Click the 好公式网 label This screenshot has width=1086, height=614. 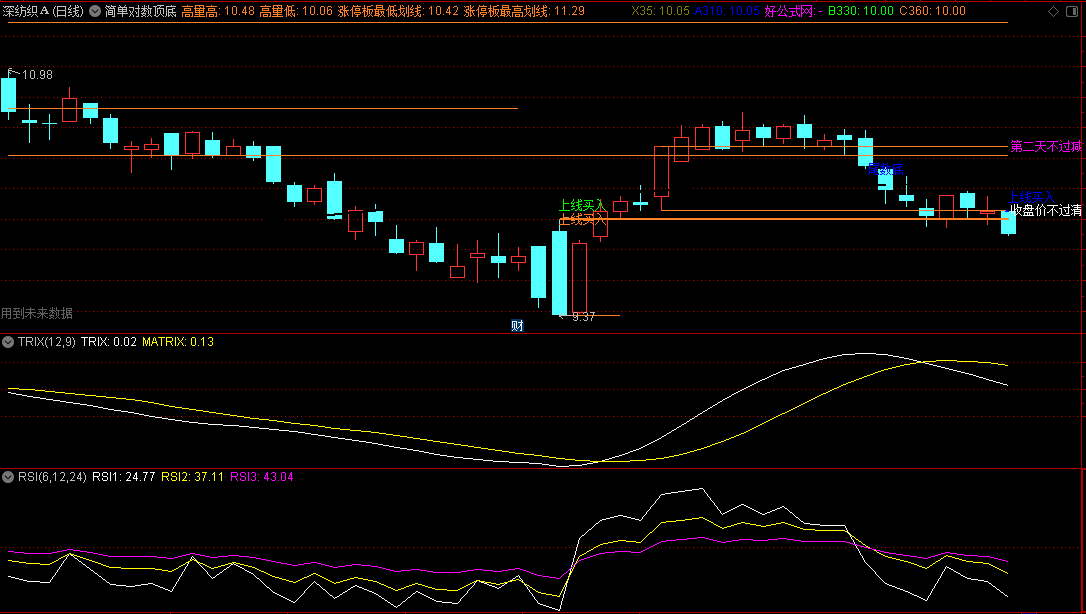click(790, 11)
